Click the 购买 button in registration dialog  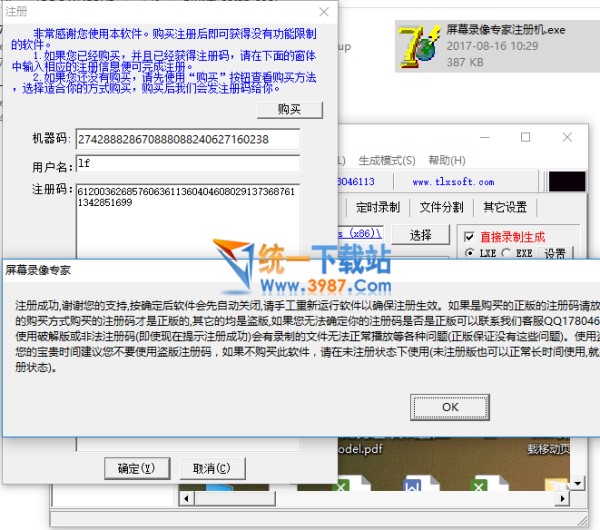(x=290, y=110)
